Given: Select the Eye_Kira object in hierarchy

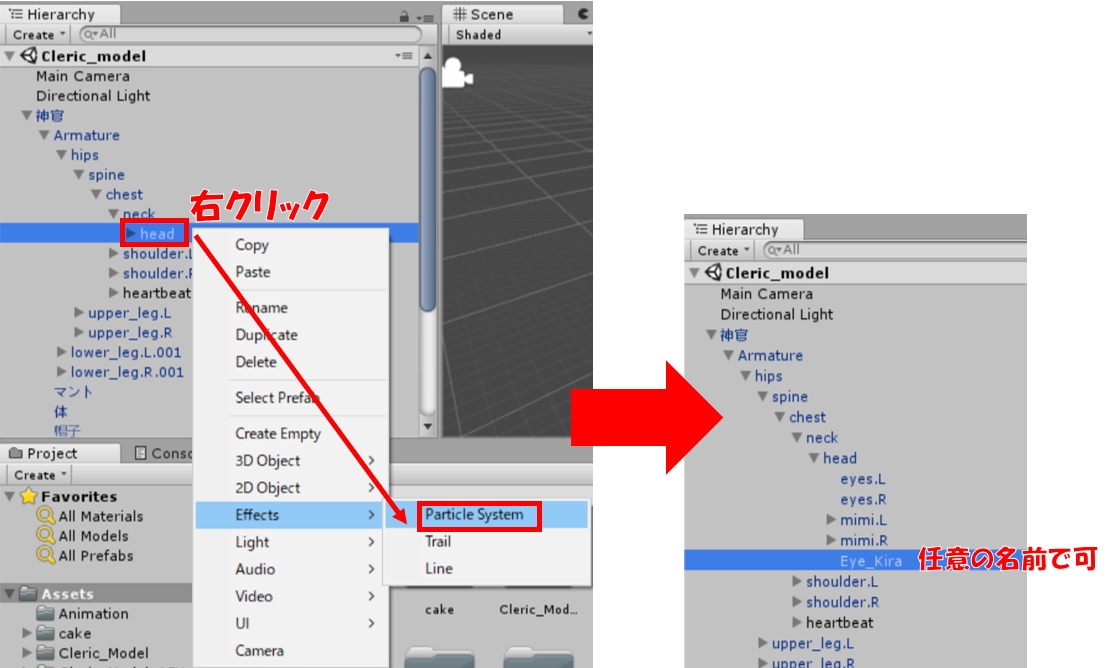Looking at the screenshot, I should 870,561.
